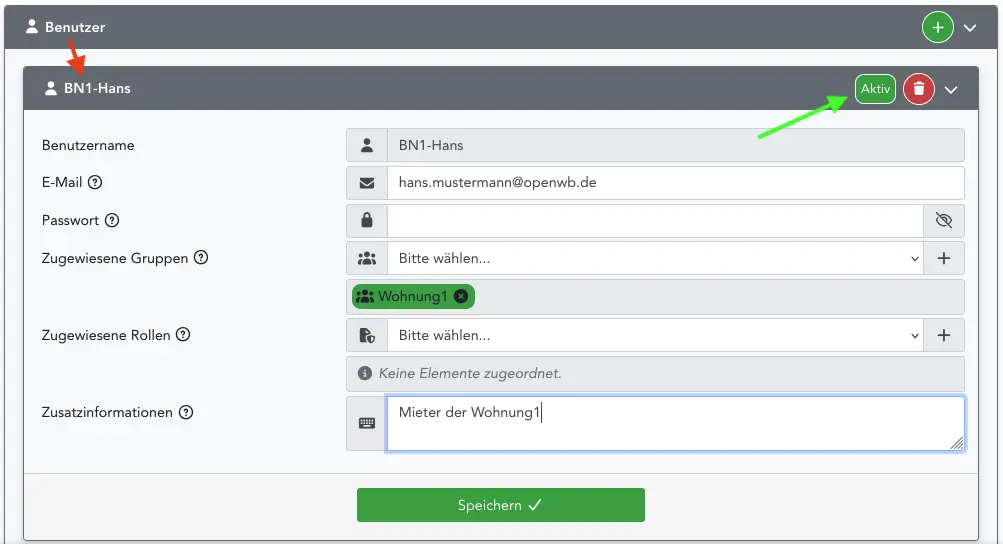Remove the Wohnung1 group tag
Image resolution: width=1003 pixels, height=544 pixels.
[460, 296]
